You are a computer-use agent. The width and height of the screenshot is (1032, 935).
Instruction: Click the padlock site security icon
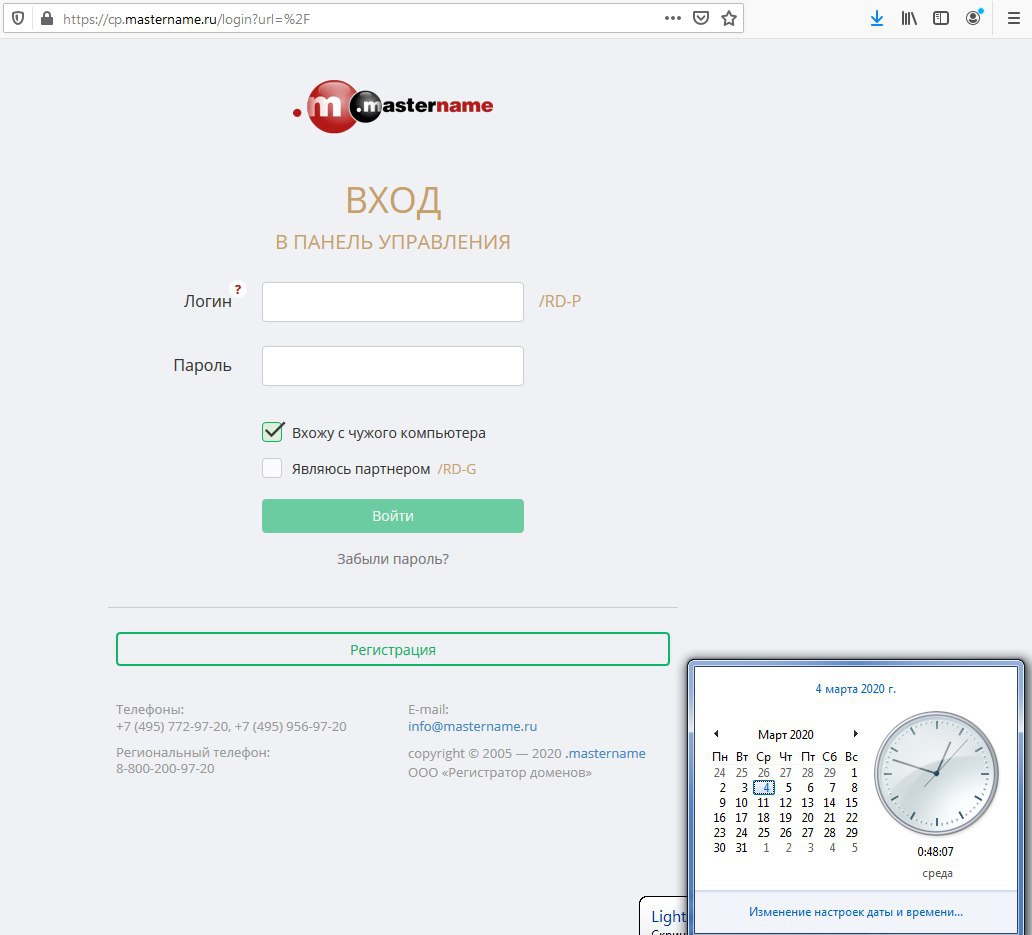47,18
